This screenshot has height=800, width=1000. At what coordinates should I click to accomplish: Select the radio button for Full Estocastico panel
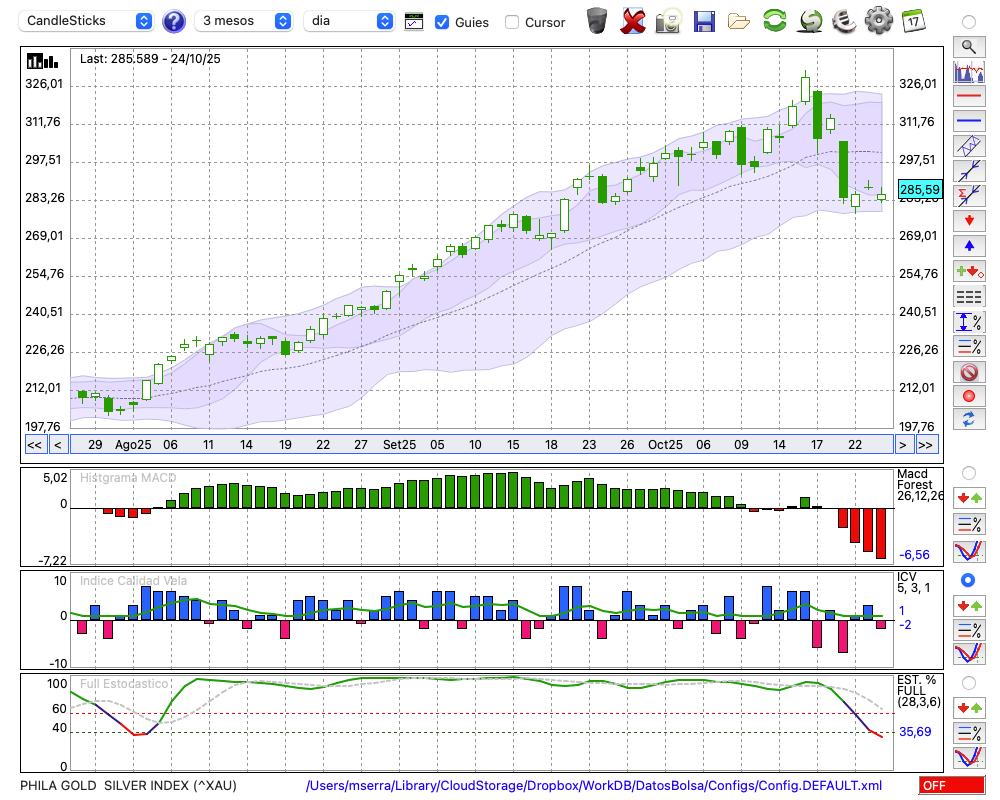969,683
